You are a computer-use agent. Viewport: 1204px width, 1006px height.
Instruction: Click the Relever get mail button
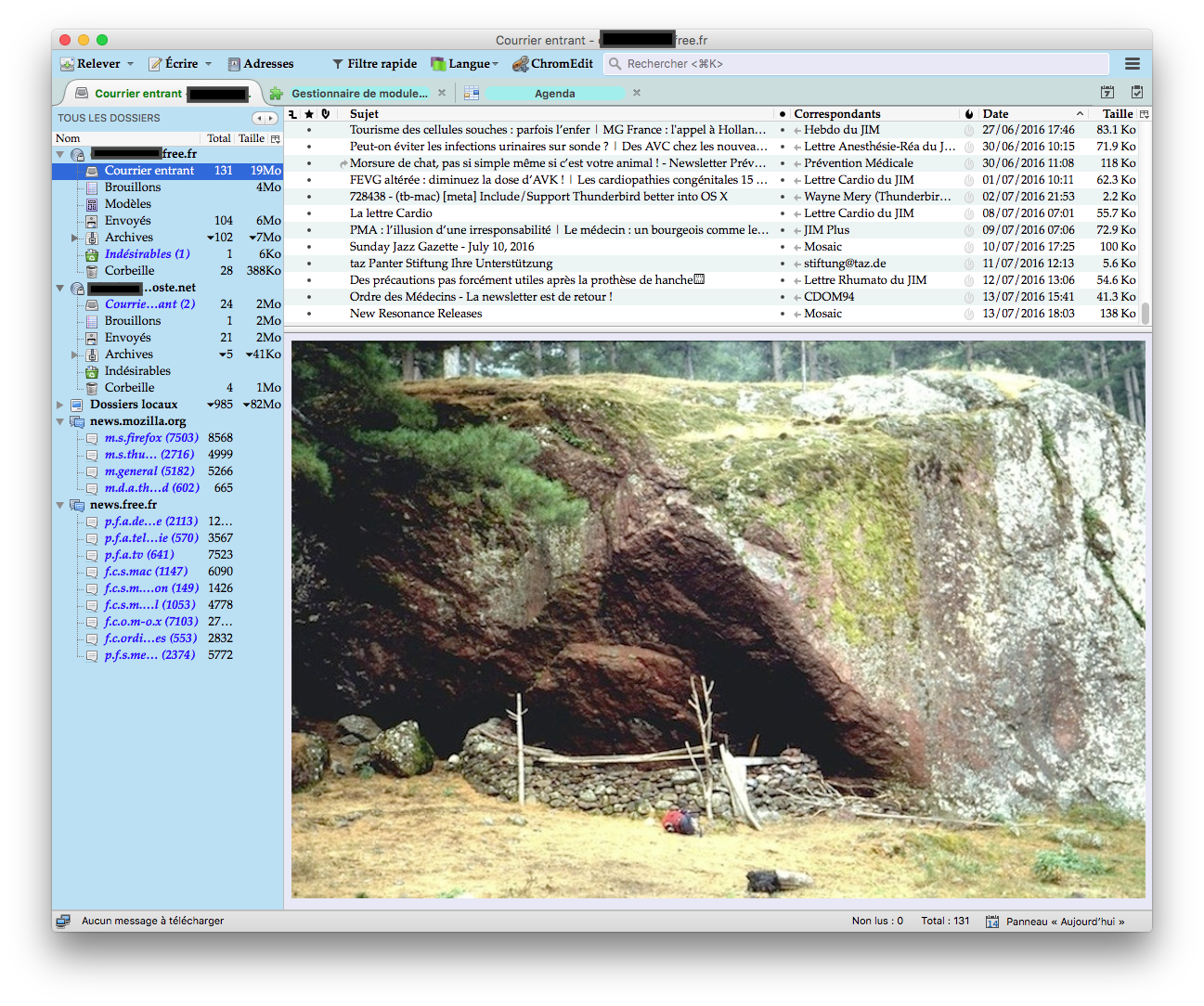click(x=91, y=64)
